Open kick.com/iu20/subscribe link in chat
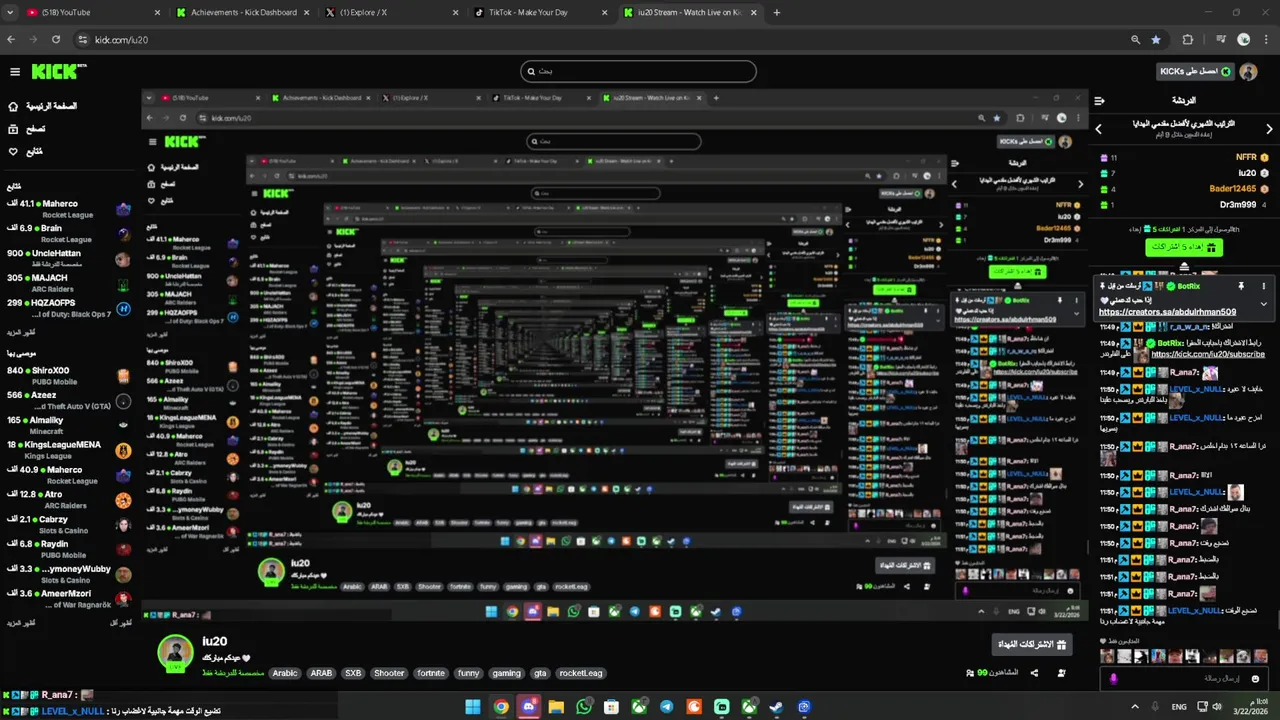This screenshot has width=1280, height=720. 1208,354
